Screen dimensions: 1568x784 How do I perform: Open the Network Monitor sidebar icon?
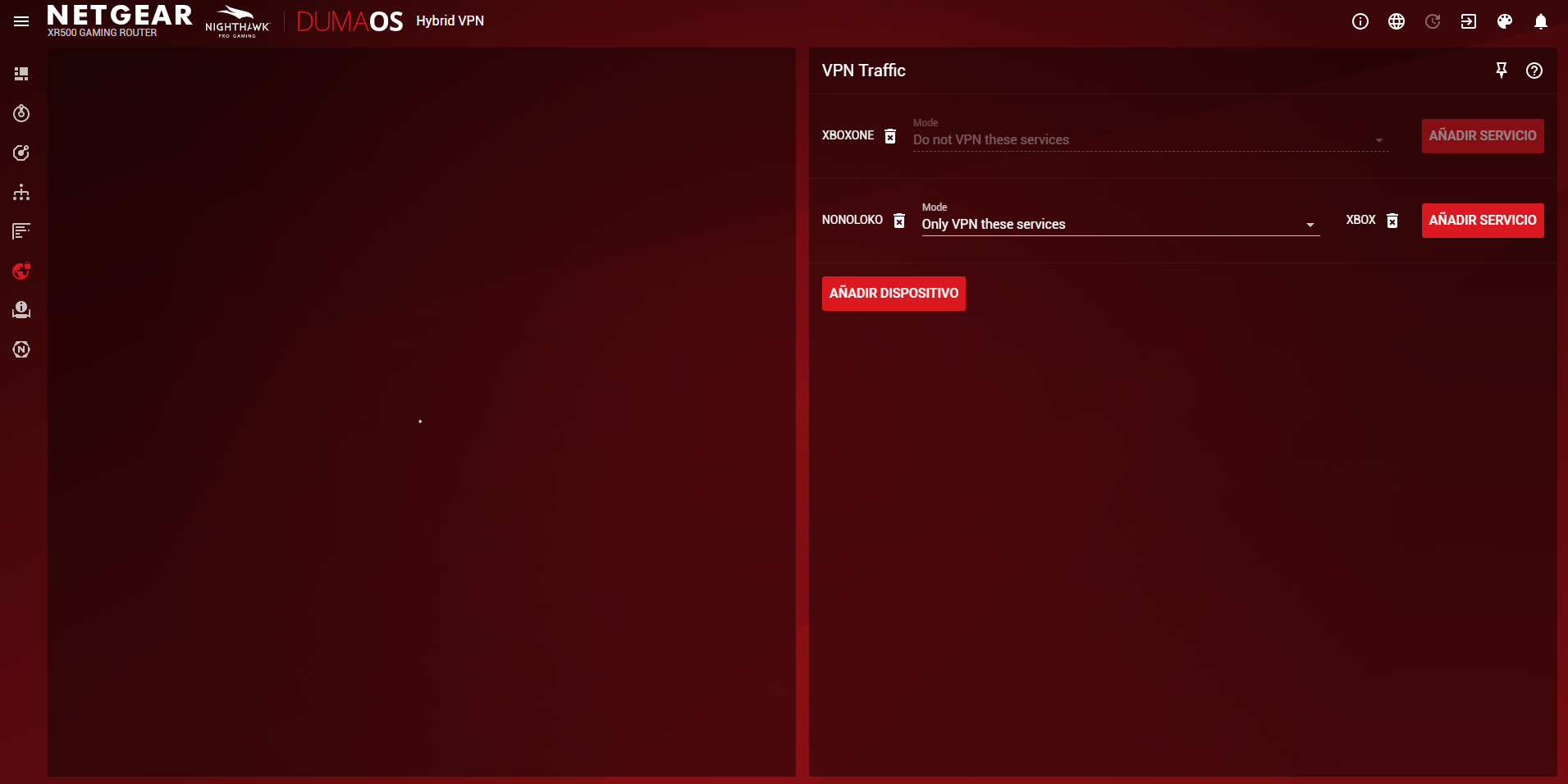(21, 230)
